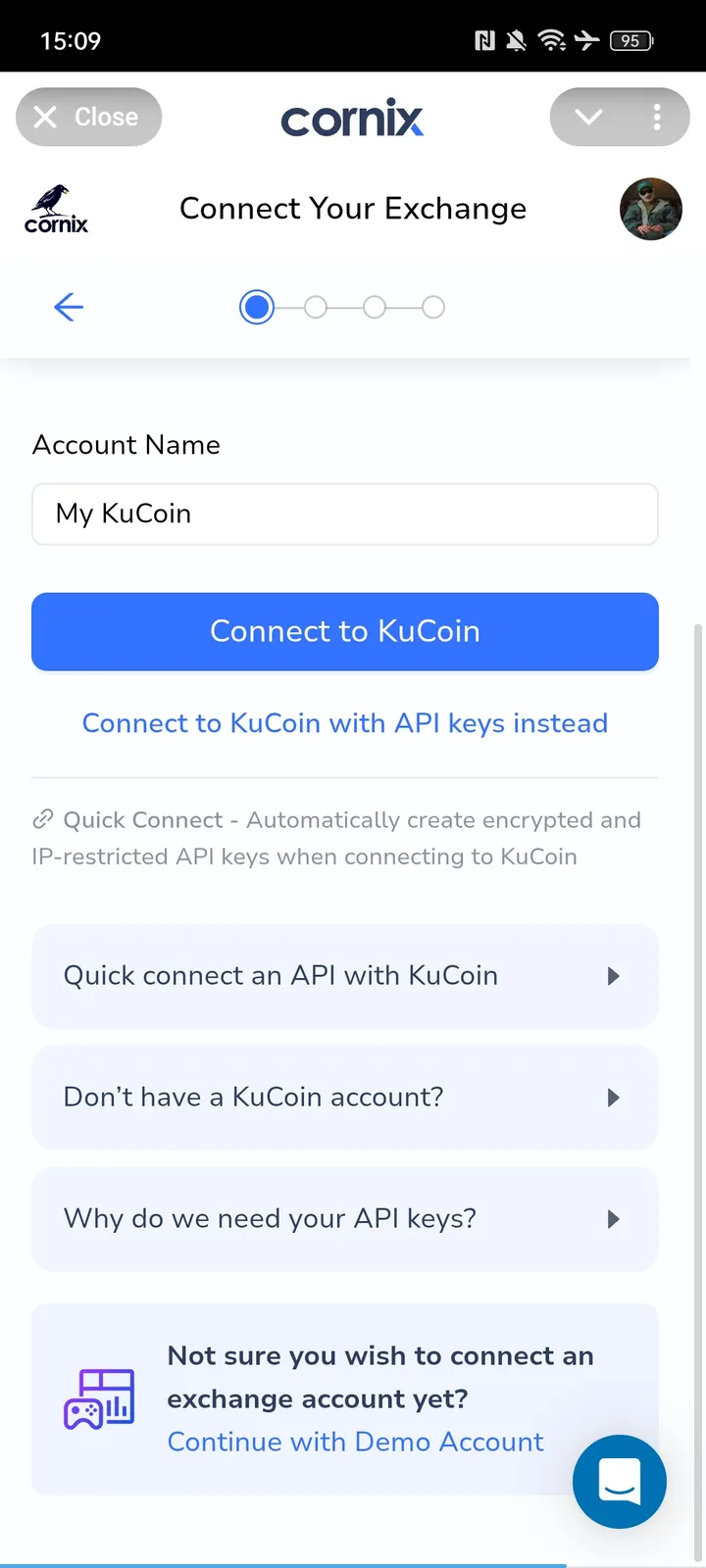Expand Why do we need your API keys
The image size is (706, 1568).
344,1219
